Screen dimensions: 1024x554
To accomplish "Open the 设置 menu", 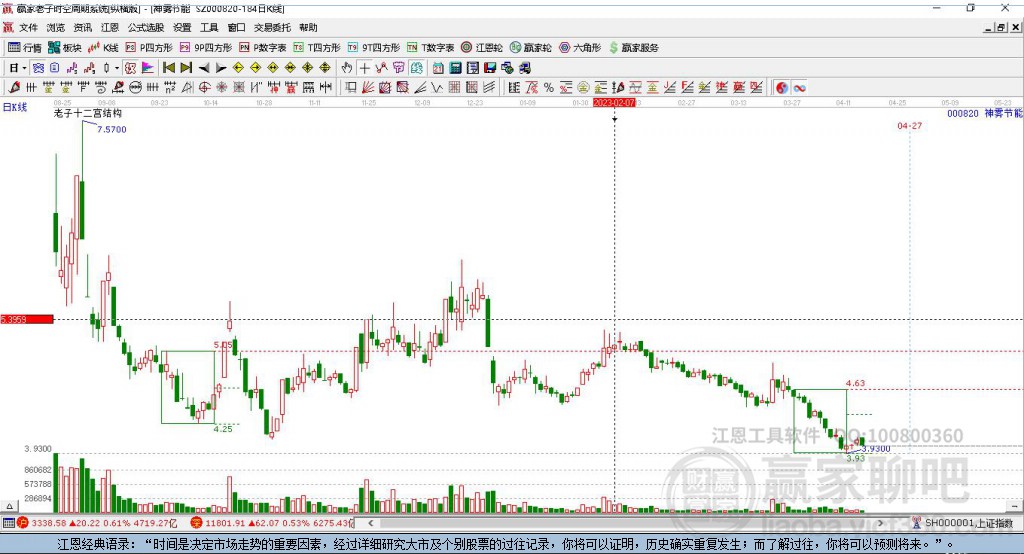I will (182, 27).
